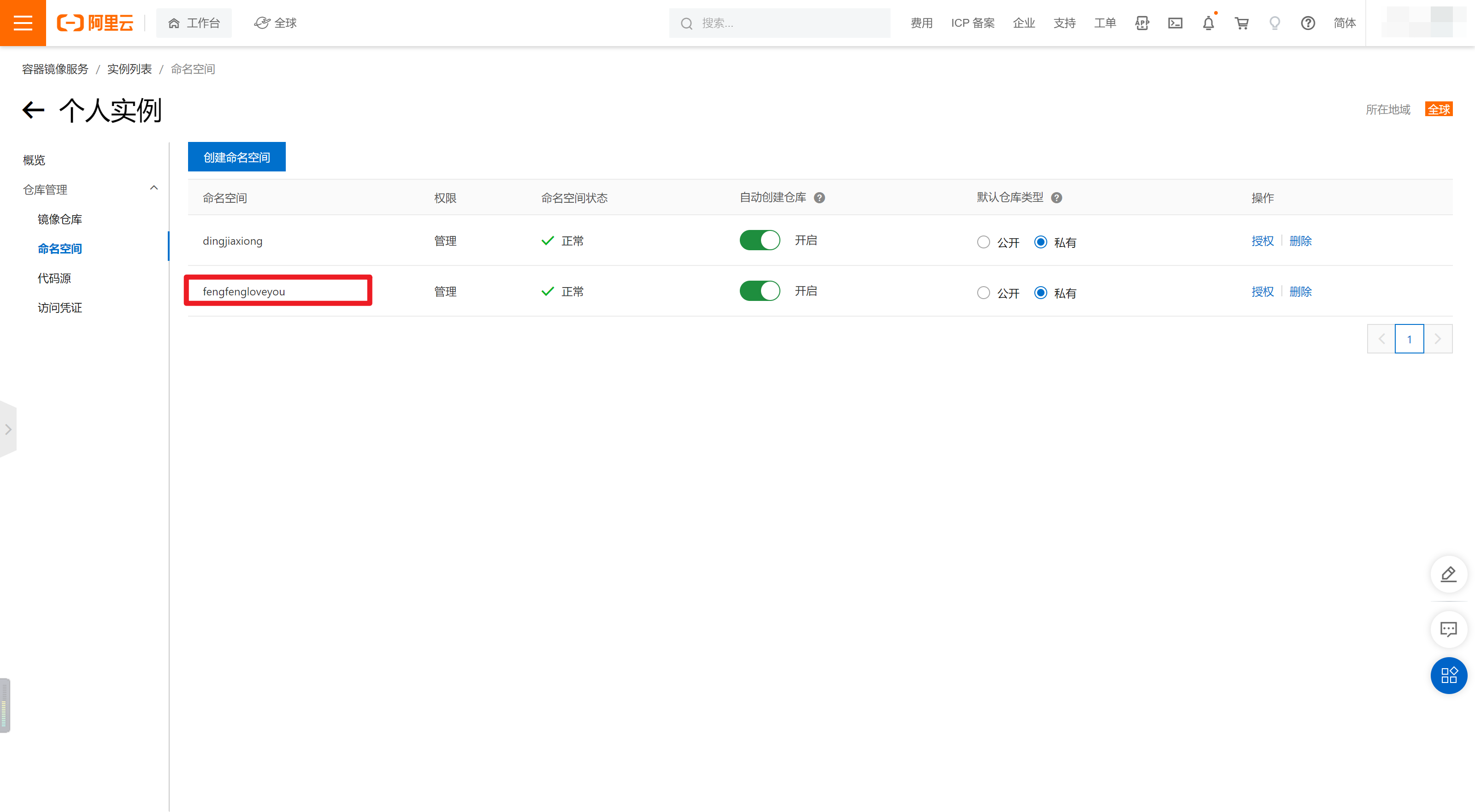Click the Cloud Shell terminal icon

click(x=1175, y=23)
